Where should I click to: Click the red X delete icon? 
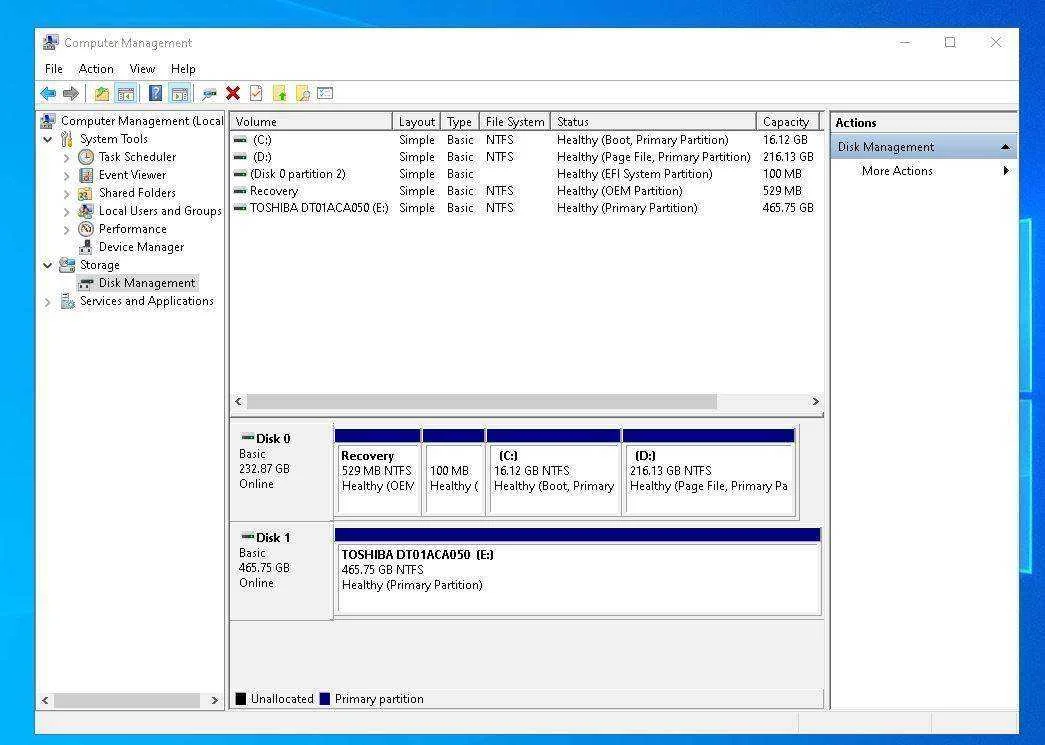tap(233, 93)
